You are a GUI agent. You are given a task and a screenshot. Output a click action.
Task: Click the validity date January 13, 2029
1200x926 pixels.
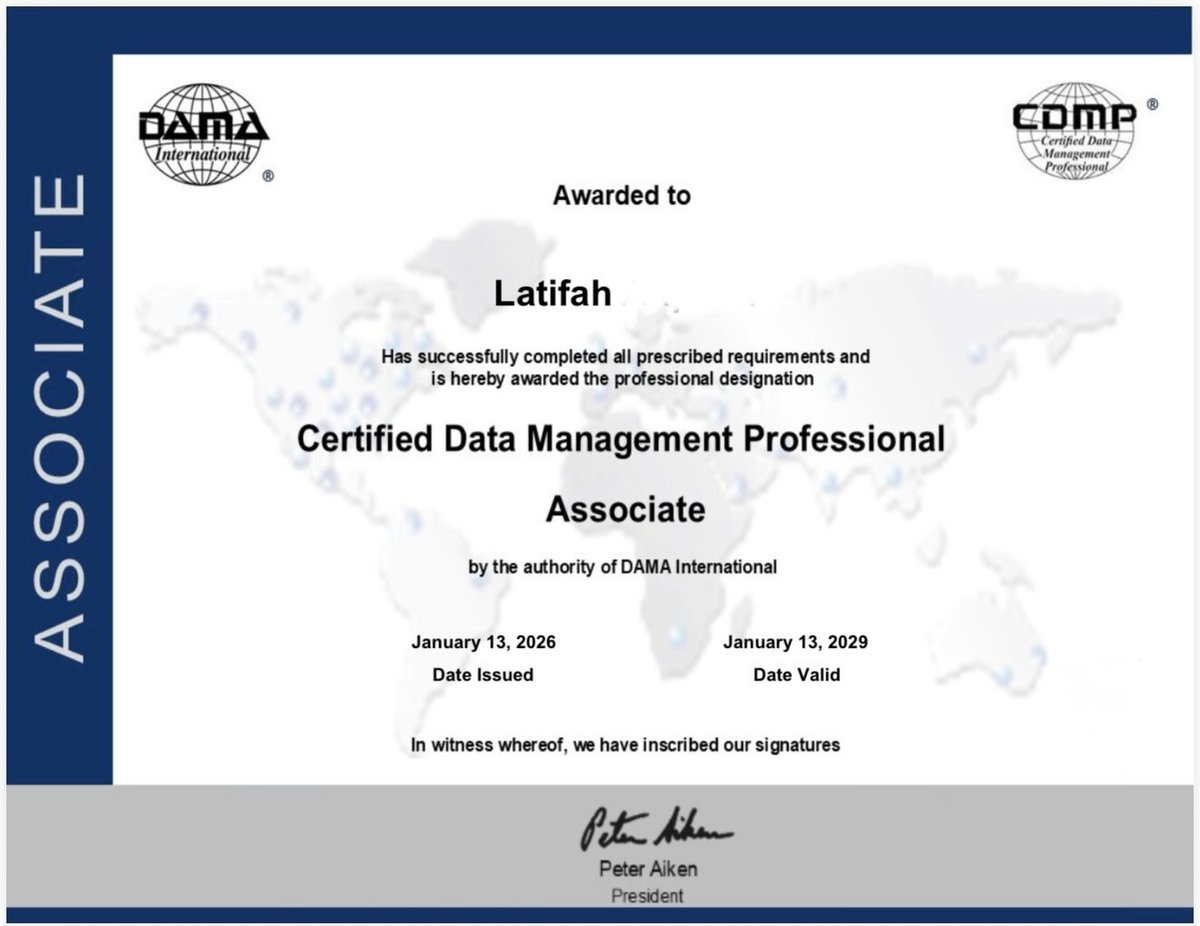click(795, 642)
